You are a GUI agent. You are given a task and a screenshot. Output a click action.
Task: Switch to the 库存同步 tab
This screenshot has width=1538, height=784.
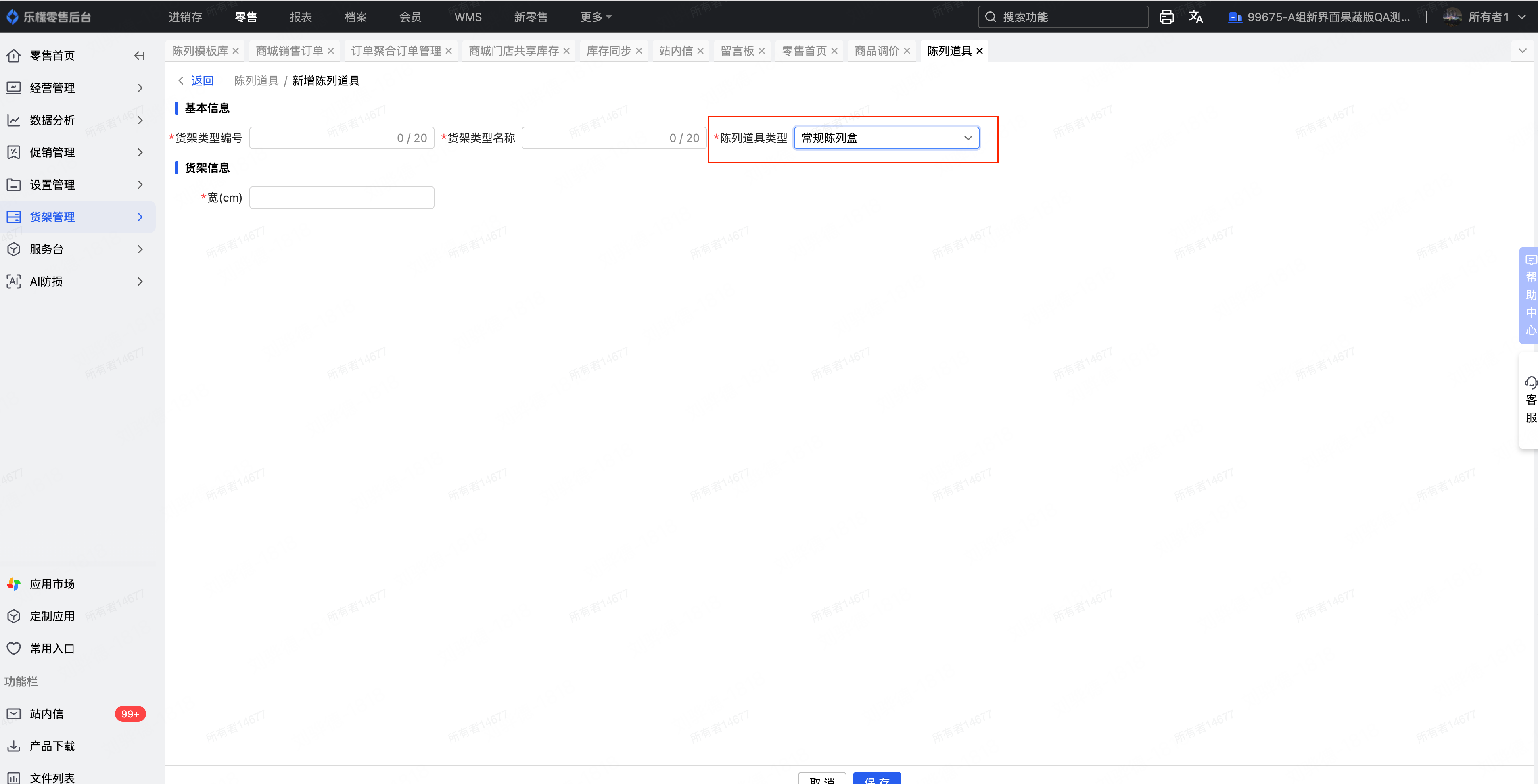[x=608, y=51]
